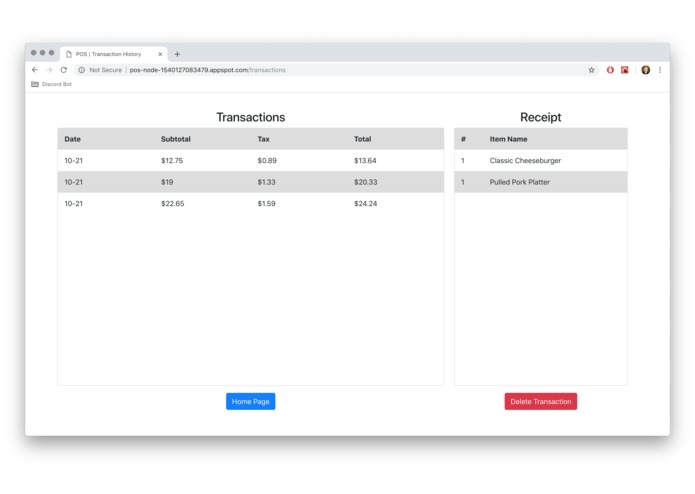The height and width of the screenshot is (494, 695).
Task: Select transaction with total $24.24
Action: [x=250, y=204]
